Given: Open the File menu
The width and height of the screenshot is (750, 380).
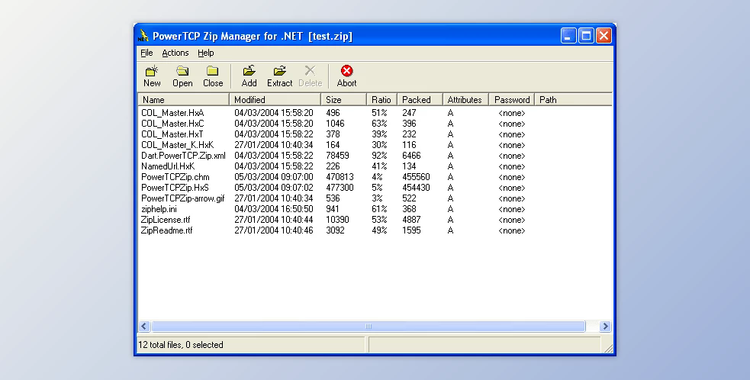Looking at the screenshot, I should [x=146, y=53].
